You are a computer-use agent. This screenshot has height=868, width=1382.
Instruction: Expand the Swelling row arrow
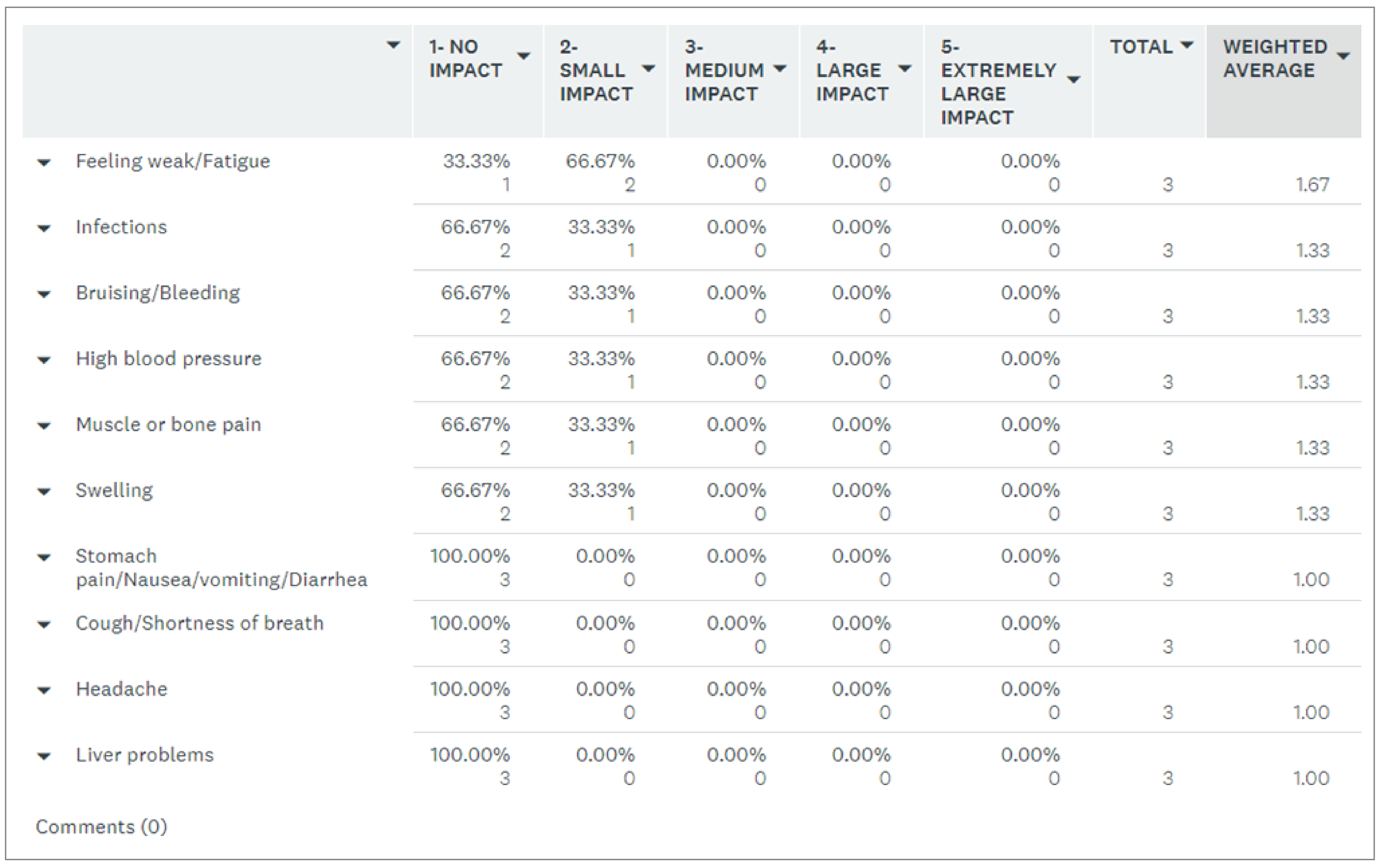[44, 492]
